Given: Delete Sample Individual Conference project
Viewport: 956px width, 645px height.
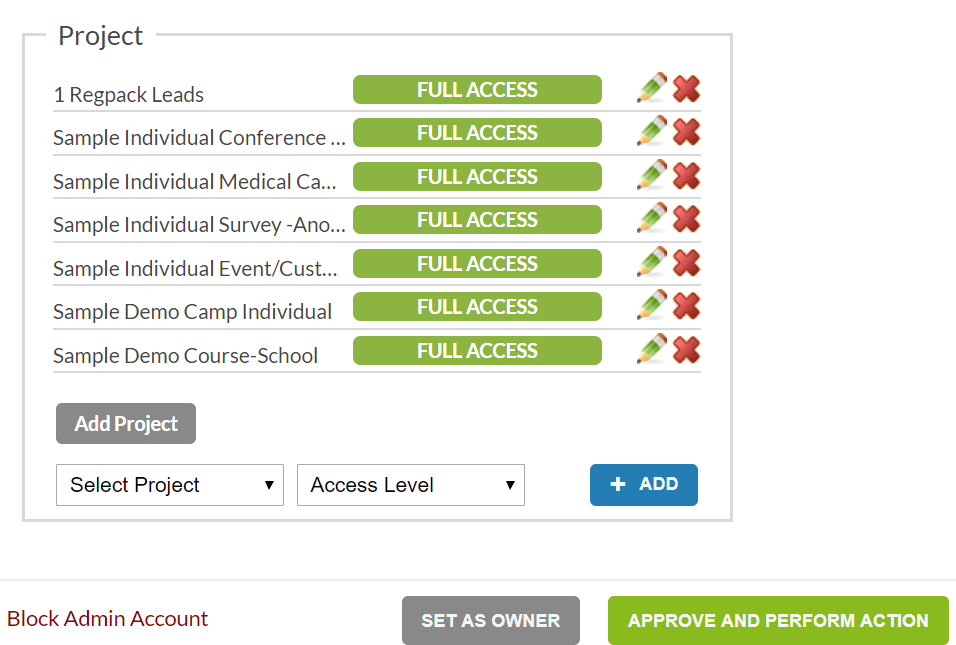Looking at the screenshot, I should click(686, 132).
